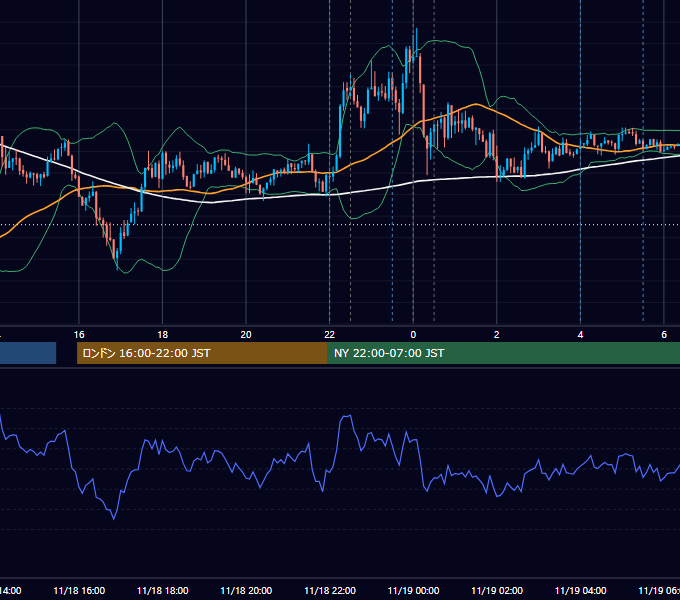Click the 18 hour label on price chart axis

(163, 335)
